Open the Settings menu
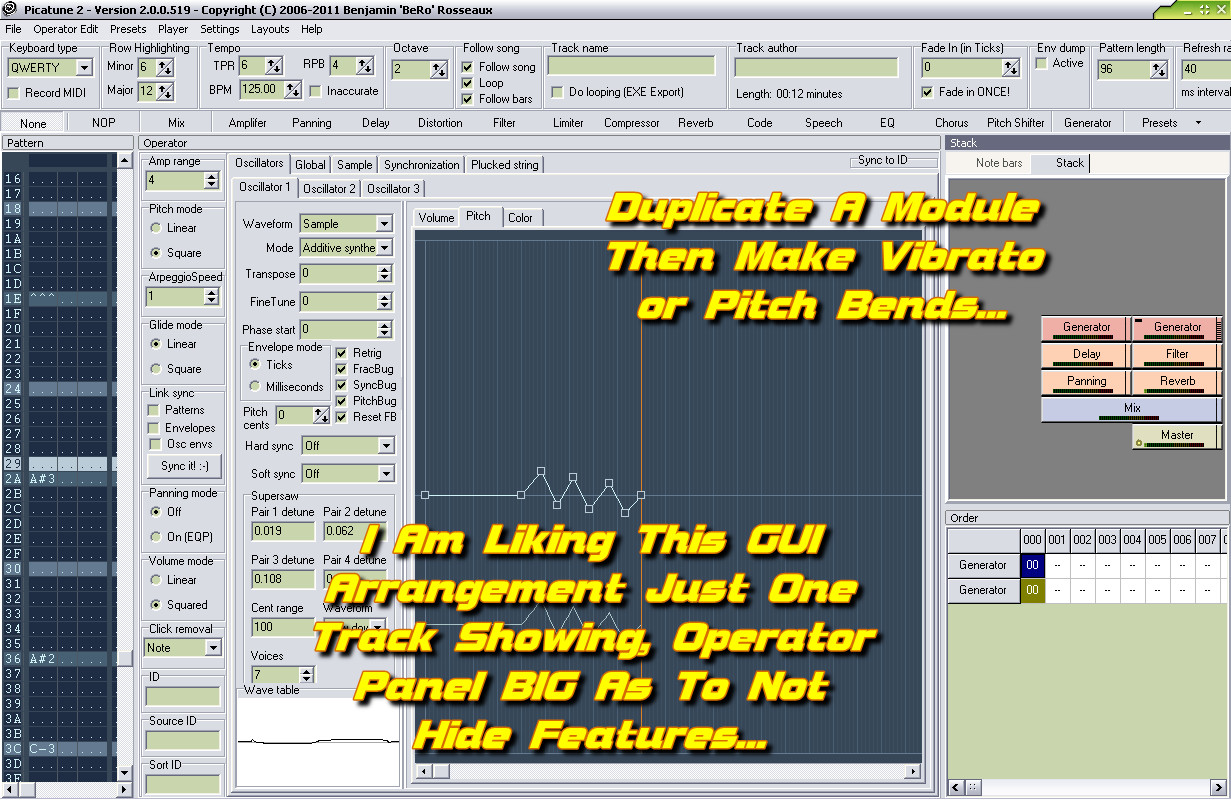This screenshot has width=1231, height=800. [x=220, y=29]
